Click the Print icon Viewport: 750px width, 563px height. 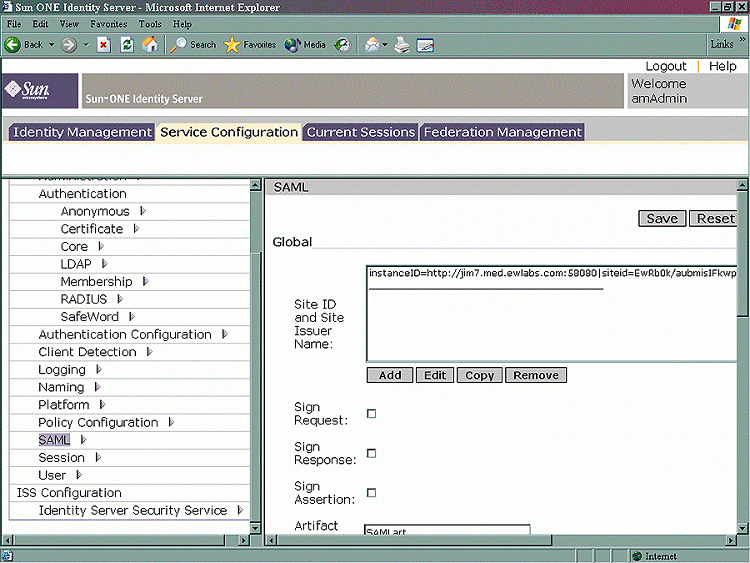pos(402,45)
